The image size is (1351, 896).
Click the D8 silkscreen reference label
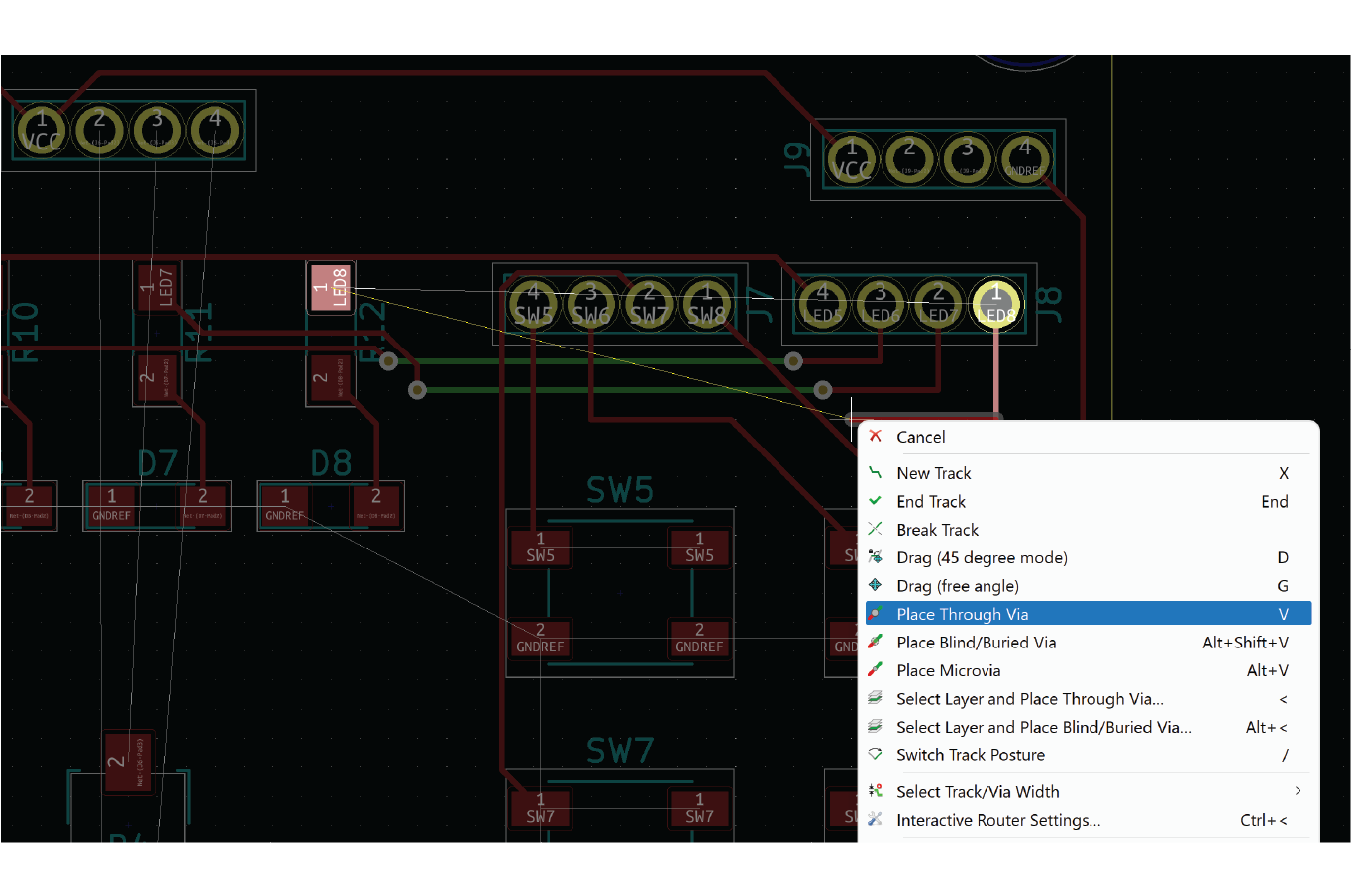point(331,463)
